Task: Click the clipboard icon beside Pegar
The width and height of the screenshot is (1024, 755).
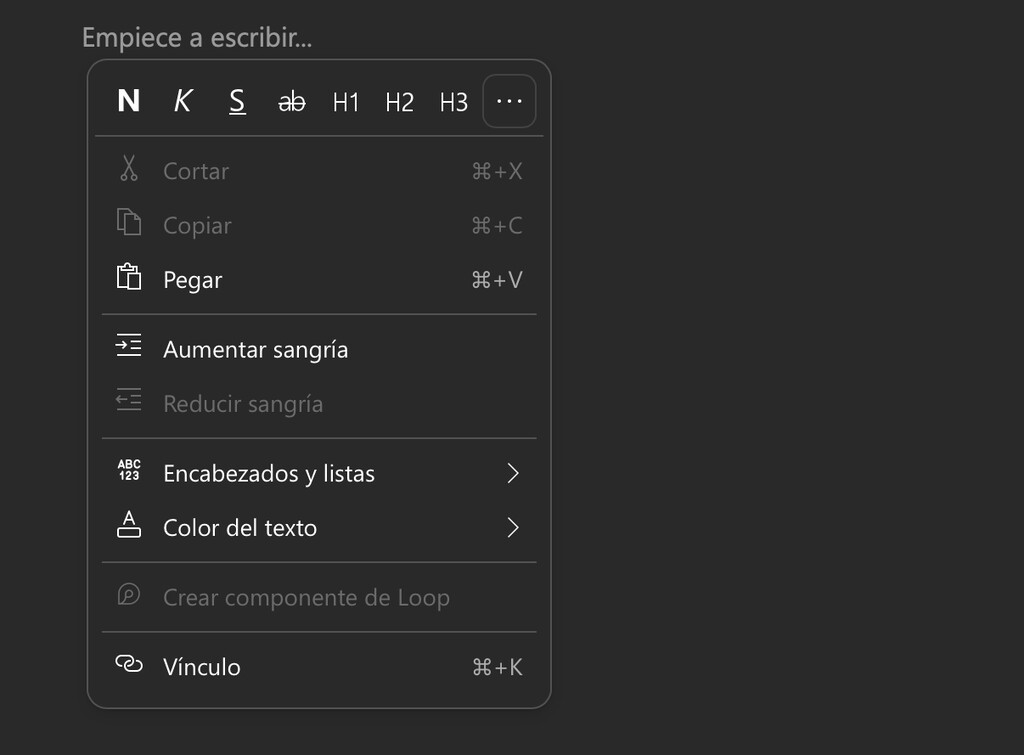Action: 128,278
